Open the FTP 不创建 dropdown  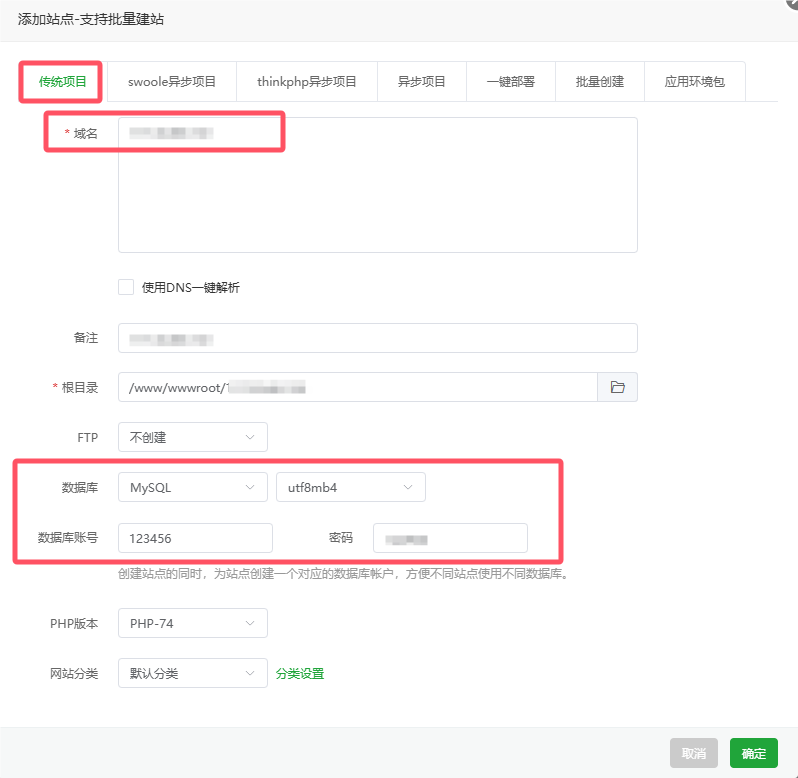192,437
